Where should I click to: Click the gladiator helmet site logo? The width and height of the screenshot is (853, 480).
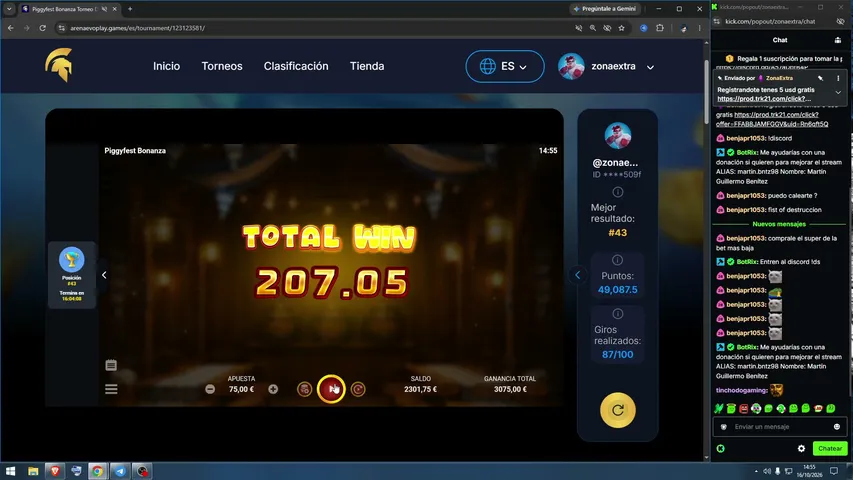click(59, 65)
